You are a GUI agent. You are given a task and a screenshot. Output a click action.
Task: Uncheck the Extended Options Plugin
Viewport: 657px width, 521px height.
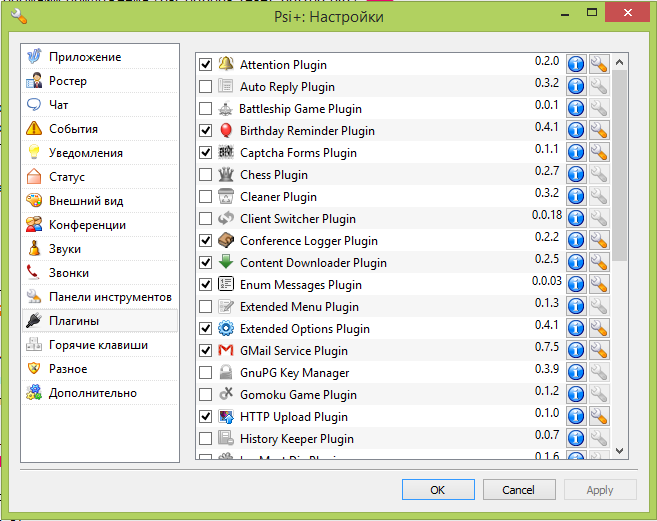pos(206,329)
